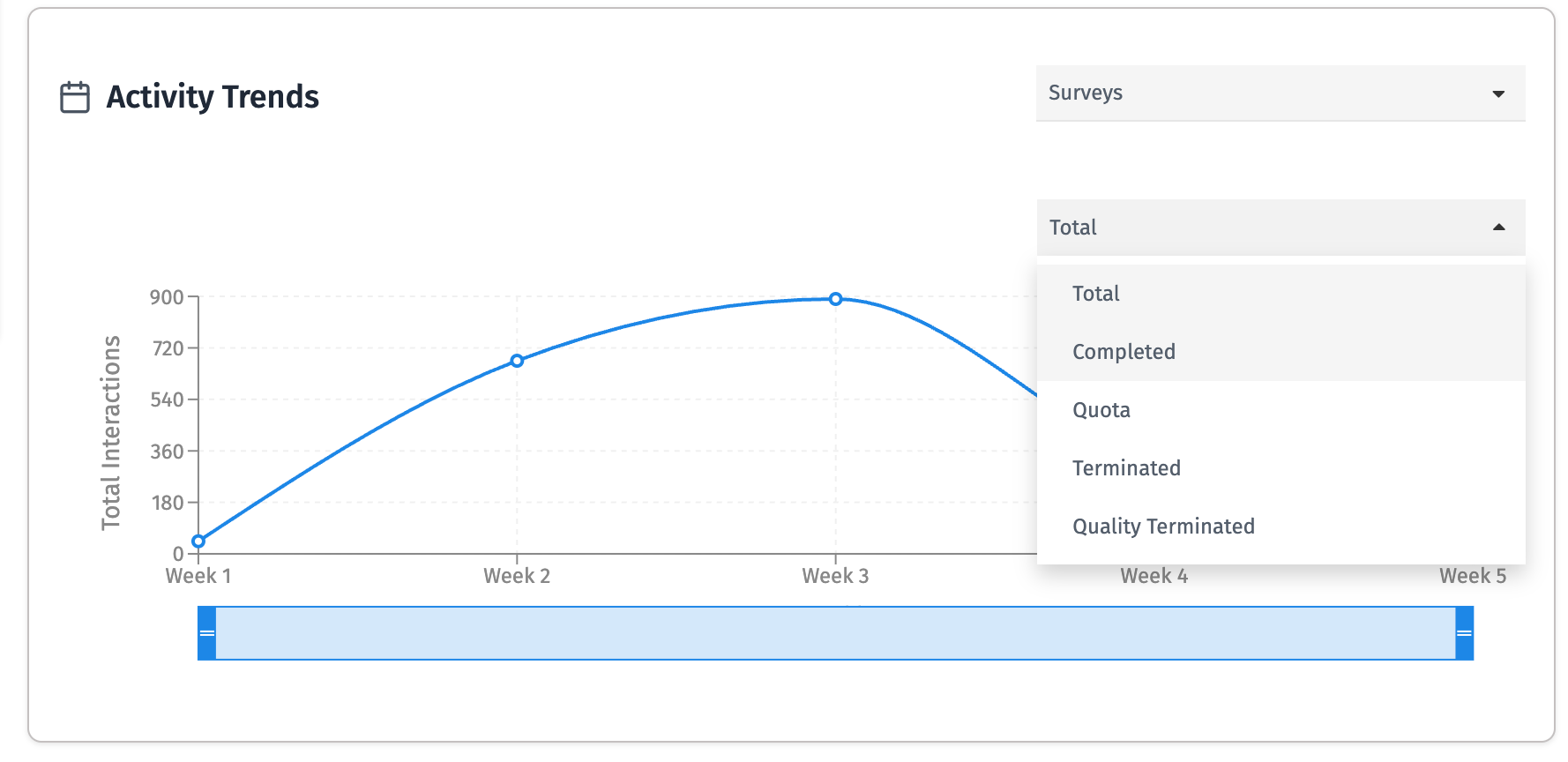1568x762 pixels.
Task: Click the Week 2 axis label
Action: click(x=517, y=577)
